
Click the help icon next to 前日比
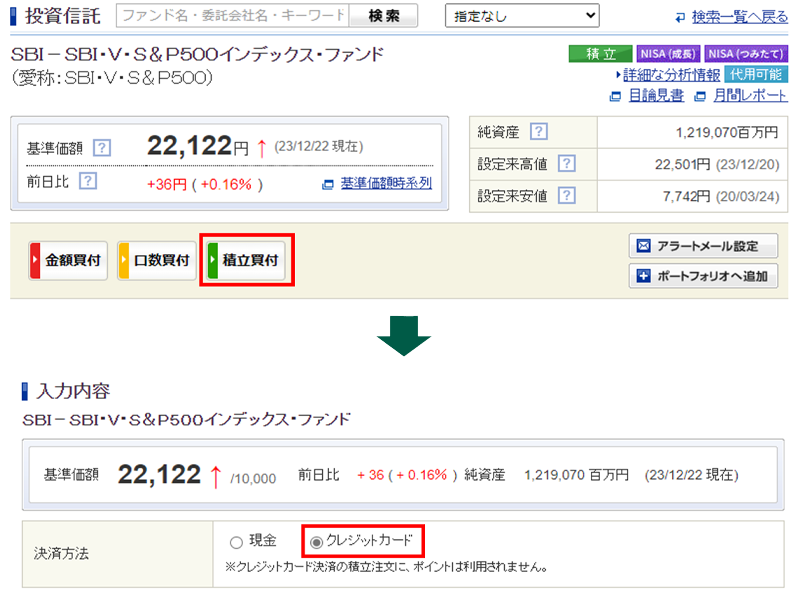[87, 181]
